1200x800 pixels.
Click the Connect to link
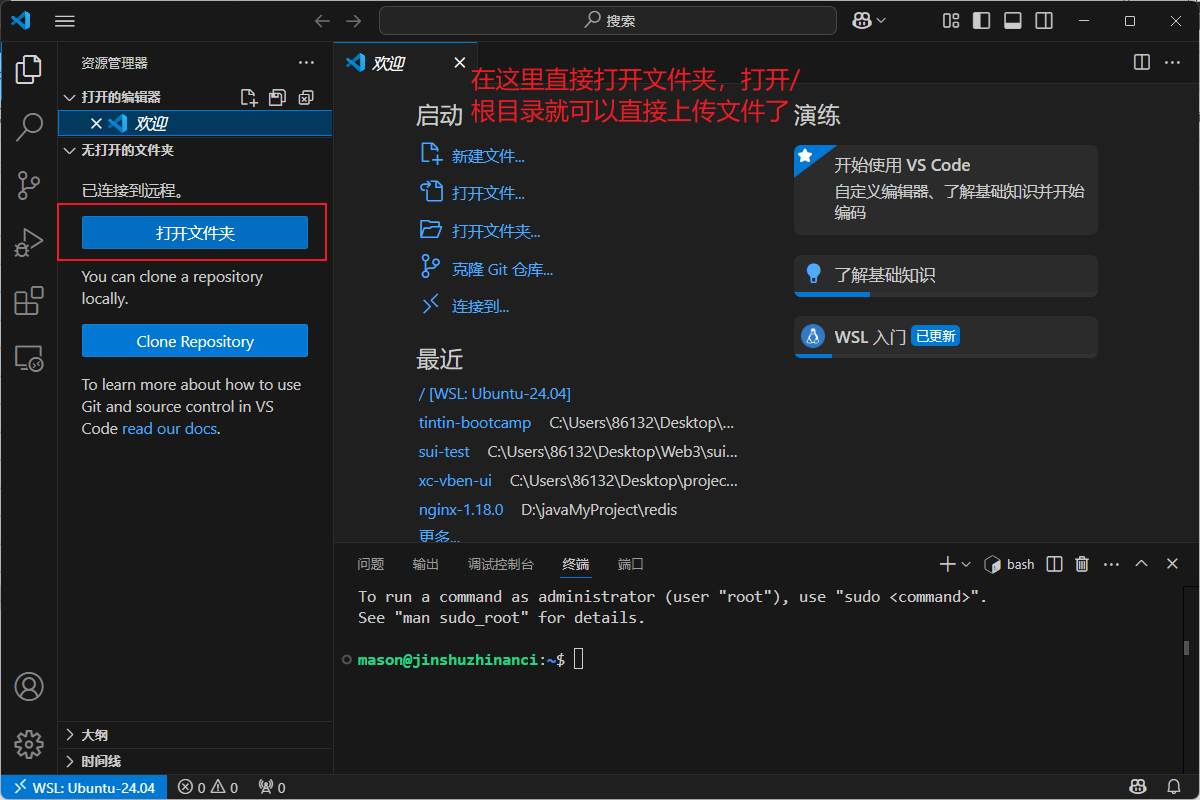click(x=466, y=306)
